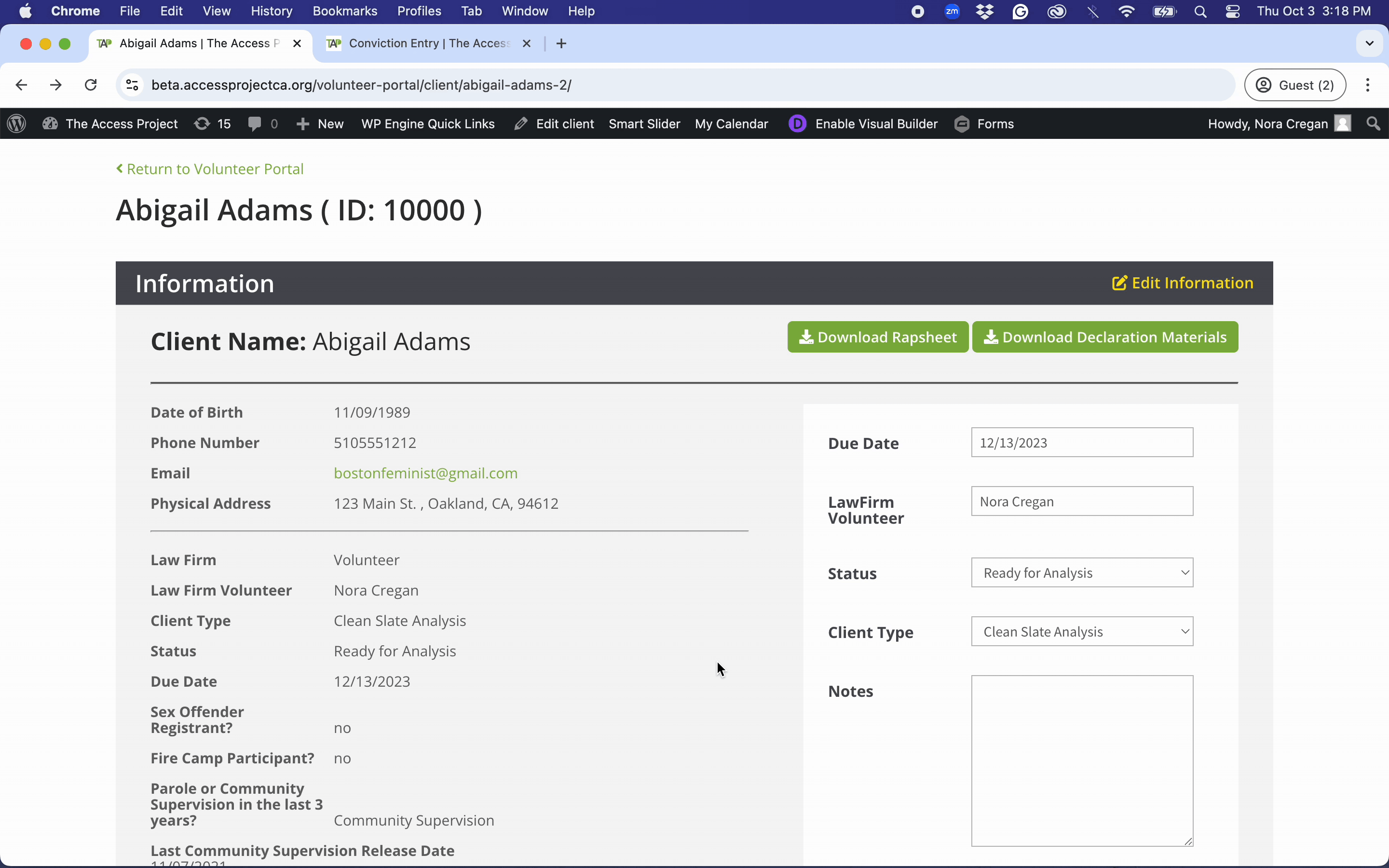Open the Bookmarks menu in menu bar
The image size is (1389, 868).
pyautogui.click(x=344, y=12)
